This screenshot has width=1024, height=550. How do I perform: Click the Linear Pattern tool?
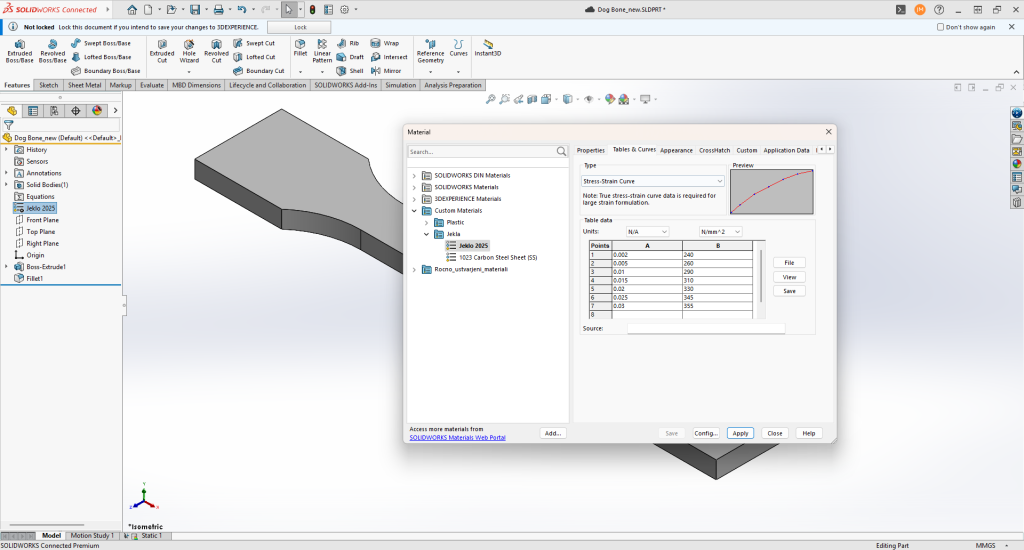322,51
